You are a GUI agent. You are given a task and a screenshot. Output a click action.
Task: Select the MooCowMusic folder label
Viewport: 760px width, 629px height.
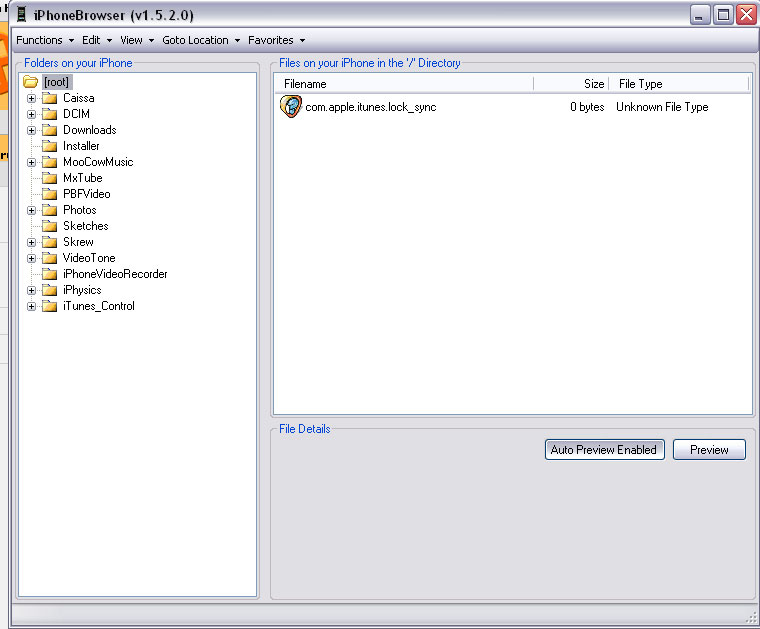(98, 162)
